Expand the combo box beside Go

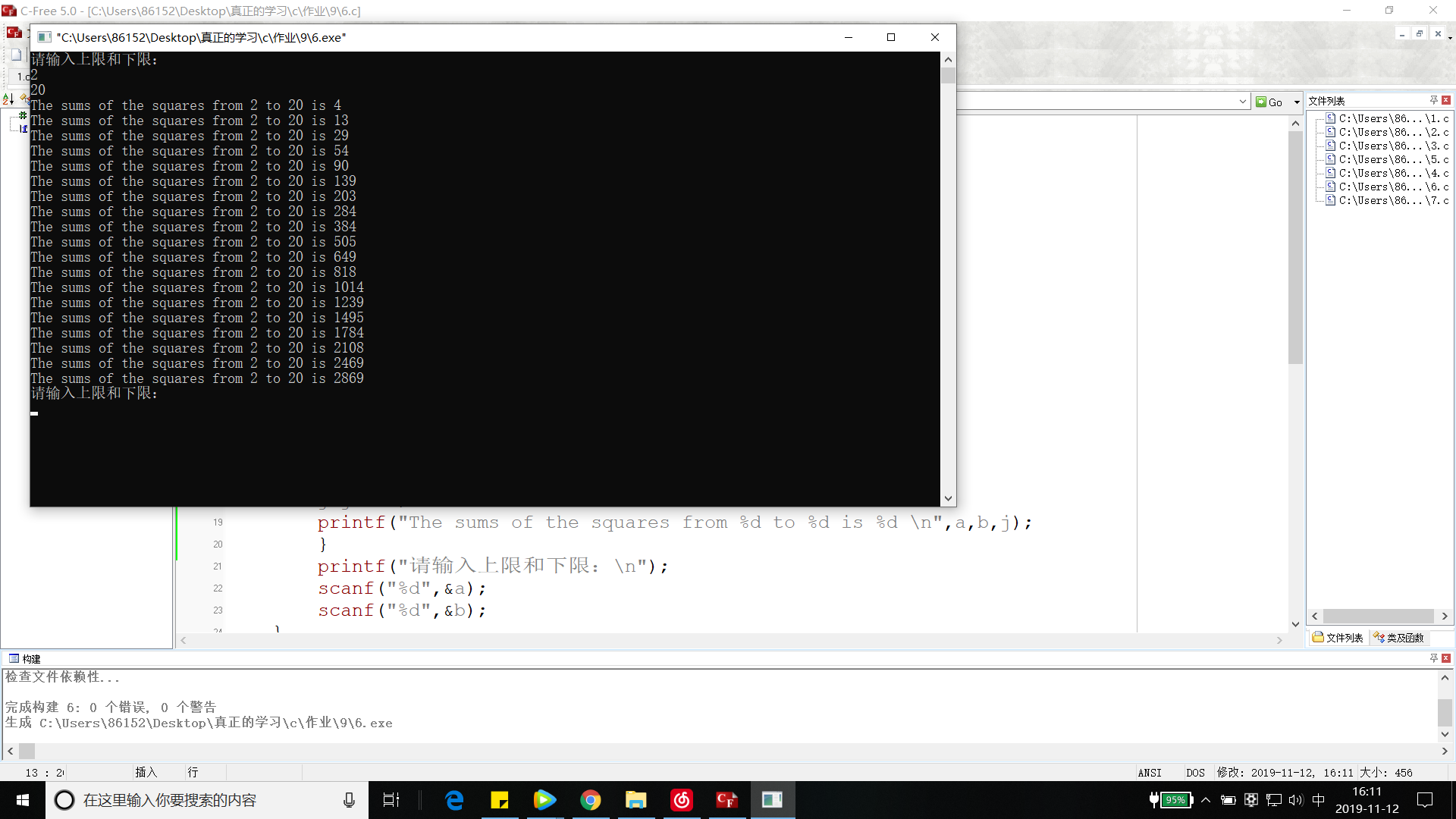pos(1242,102)
